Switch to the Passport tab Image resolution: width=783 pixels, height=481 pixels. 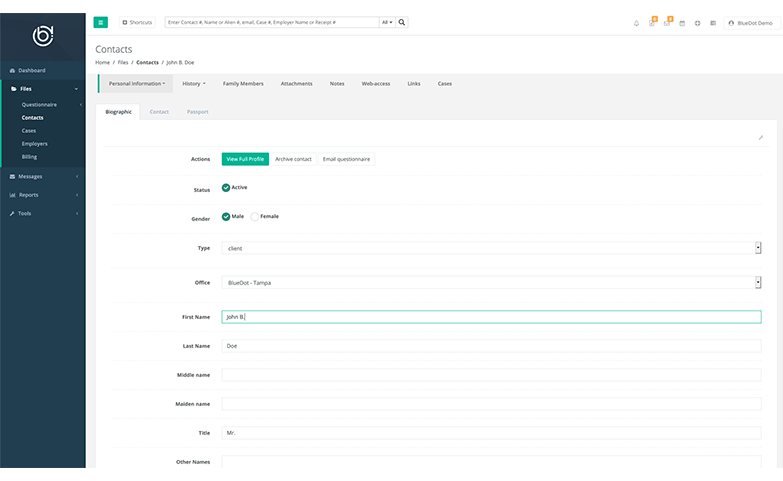[197, 112]
